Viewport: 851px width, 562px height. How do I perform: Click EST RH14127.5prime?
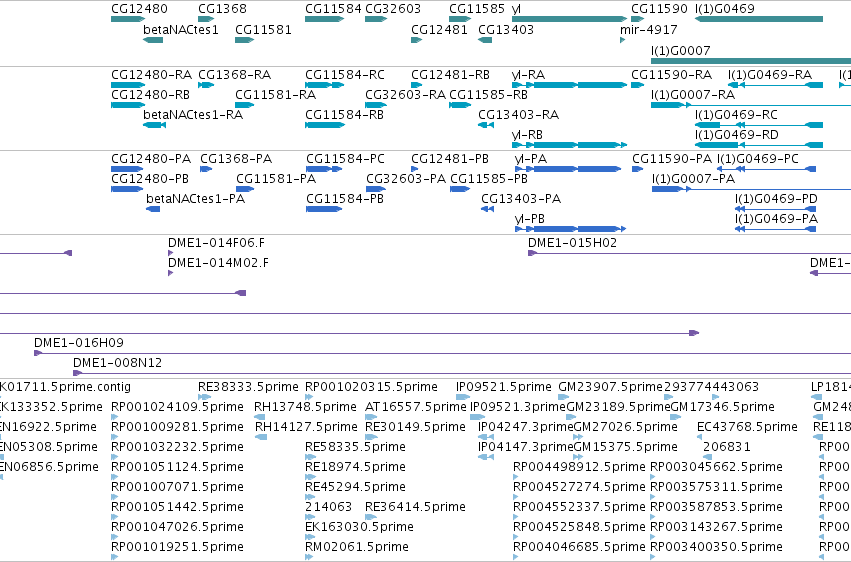pyautogui.click(x=306, y=427)
